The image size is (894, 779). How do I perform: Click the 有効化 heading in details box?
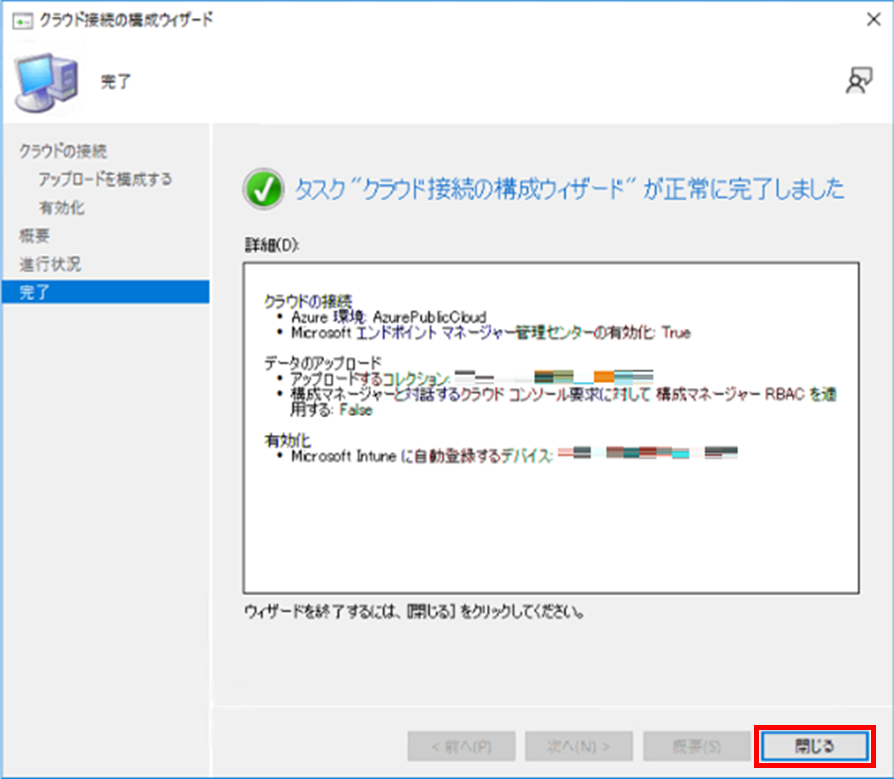click(x=287, y=440)
